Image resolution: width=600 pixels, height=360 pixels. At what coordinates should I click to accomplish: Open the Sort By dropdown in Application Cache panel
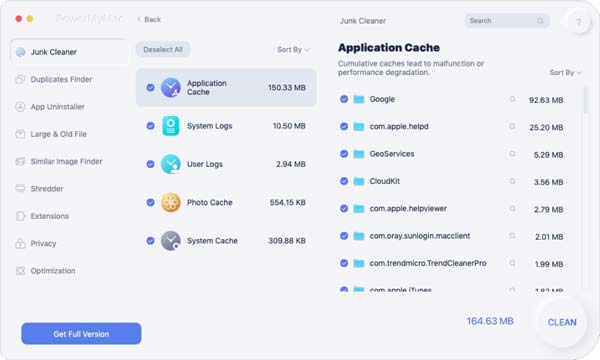[x=565, y=73]
